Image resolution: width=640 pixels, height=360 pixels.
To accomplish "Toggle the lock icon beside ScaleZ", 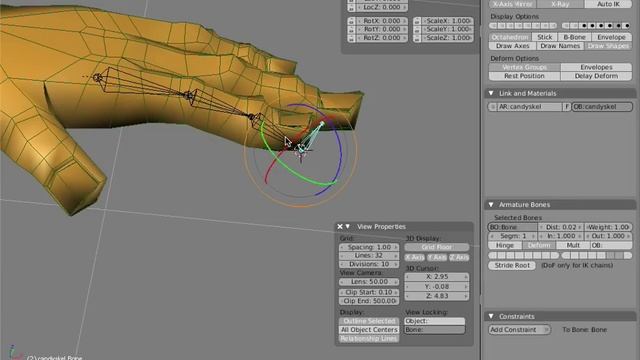I will tap(417, 38).
